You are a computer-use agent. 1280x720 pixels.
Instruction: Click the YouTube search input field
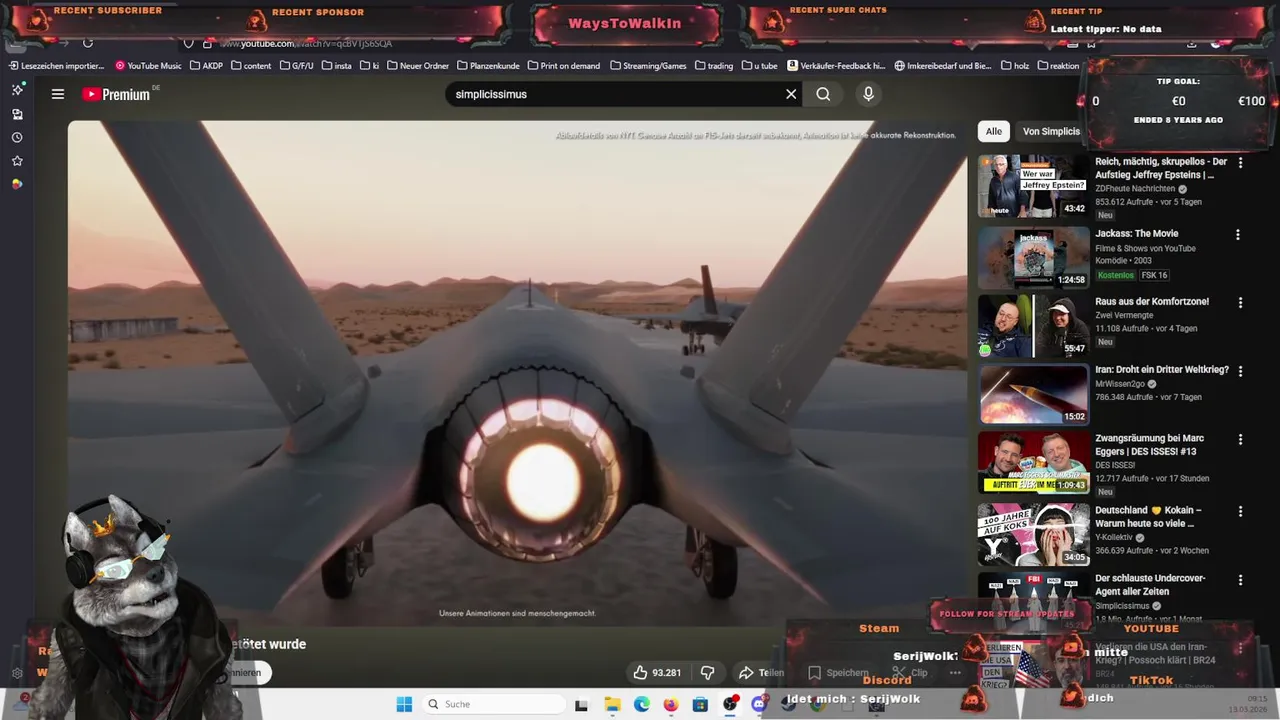tap(612, 94)
